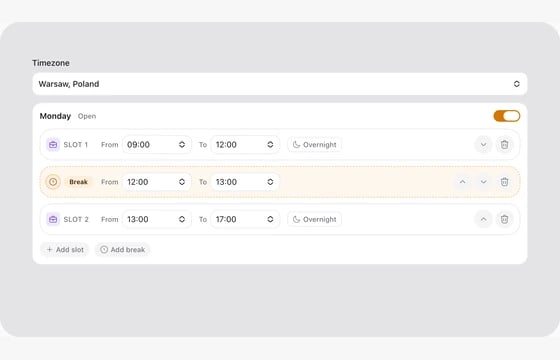Open Slot 1 To time 12:00 selector
This screenshot has height=360, width=560.
tap(245, 145)
